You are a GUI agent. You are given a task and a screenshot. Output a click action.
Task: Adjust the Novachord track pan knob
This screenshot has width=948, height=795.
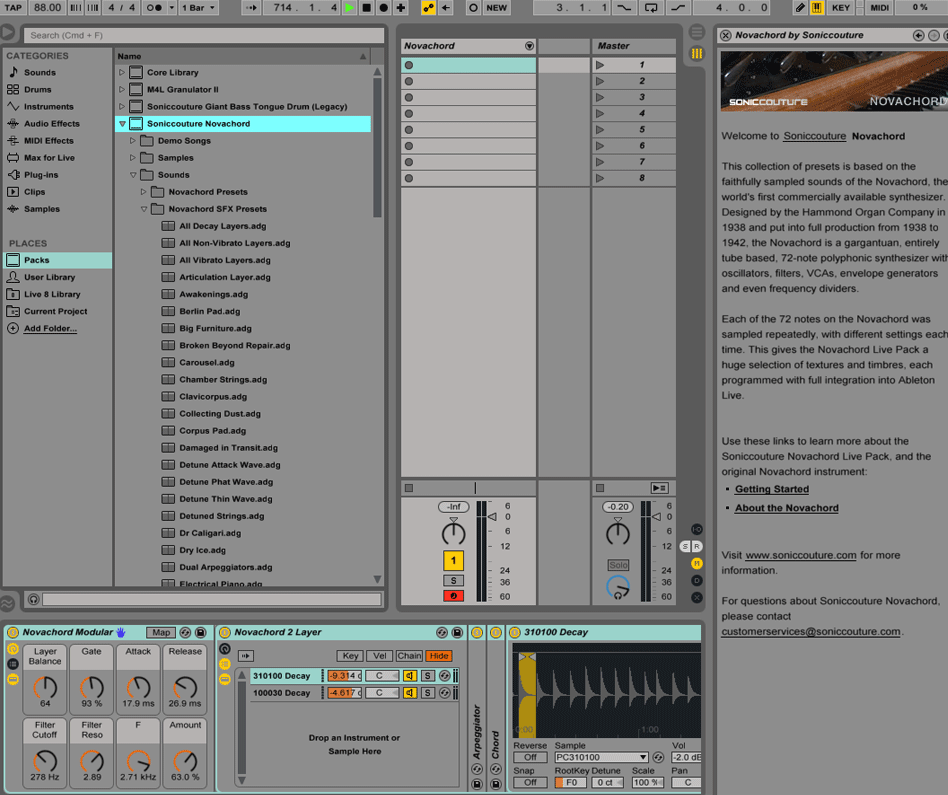pyautogui.click(x=453, y=533)
